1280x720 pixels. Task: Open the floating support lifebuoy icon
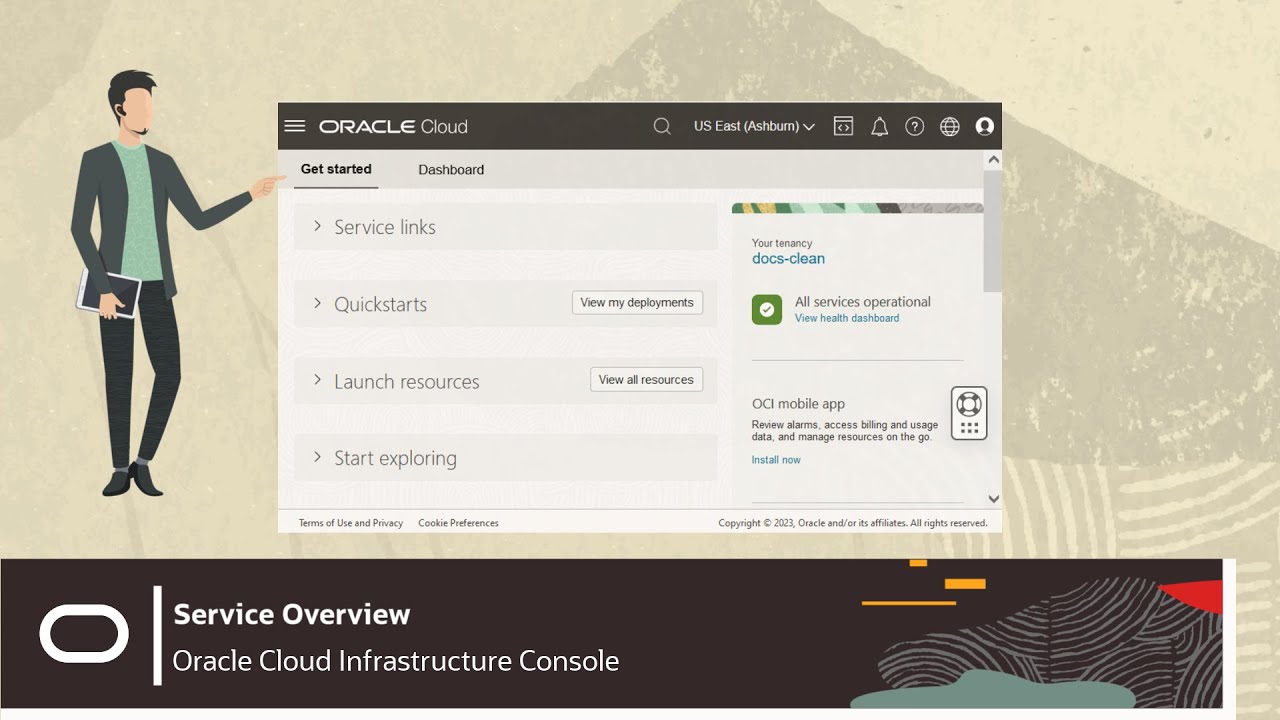point(969,404)
